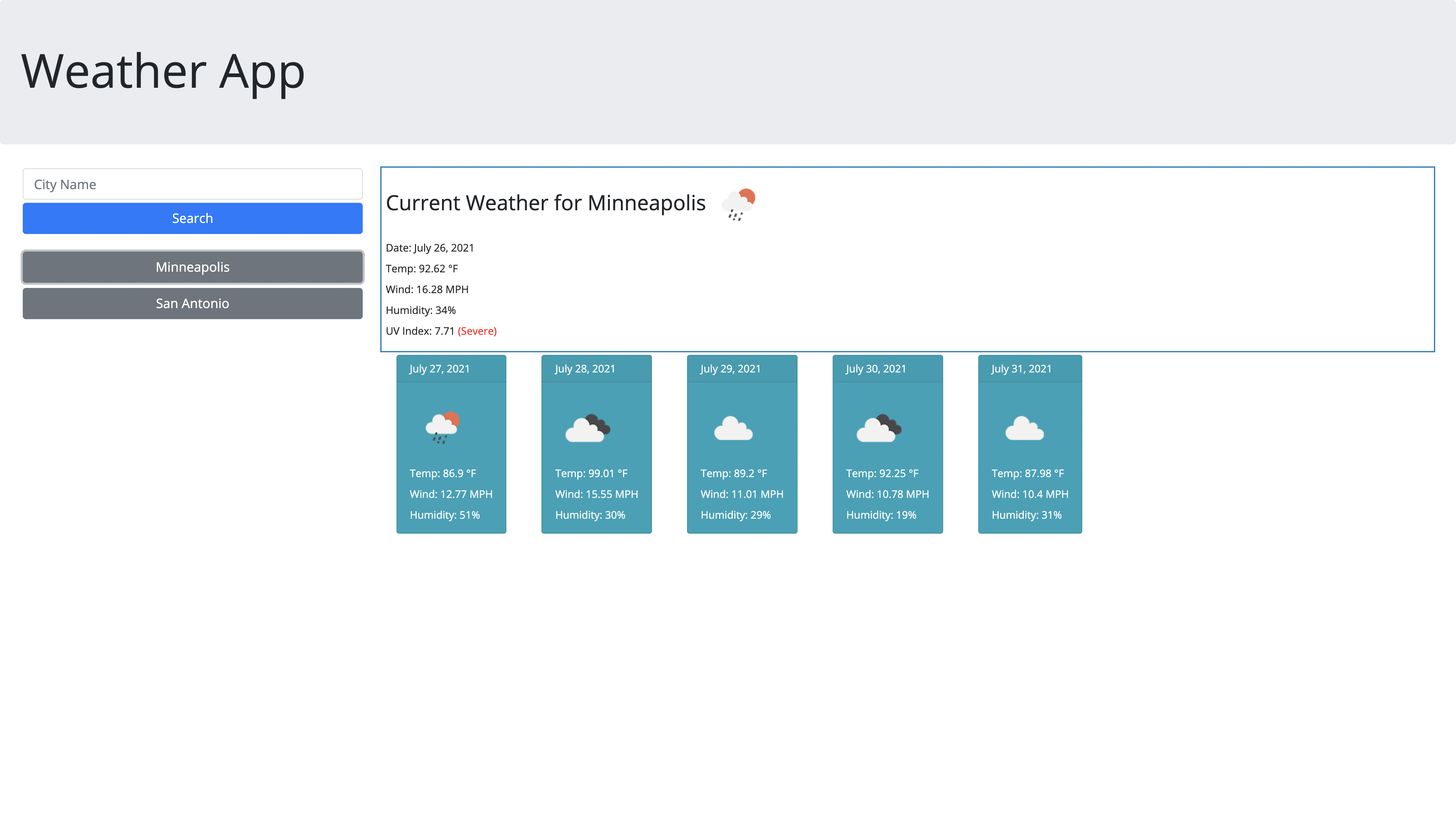Screen dimensions: 1456x819
Task: Click the Current Weather for Minneapolis heading
Action: click(x=545, y=203)
